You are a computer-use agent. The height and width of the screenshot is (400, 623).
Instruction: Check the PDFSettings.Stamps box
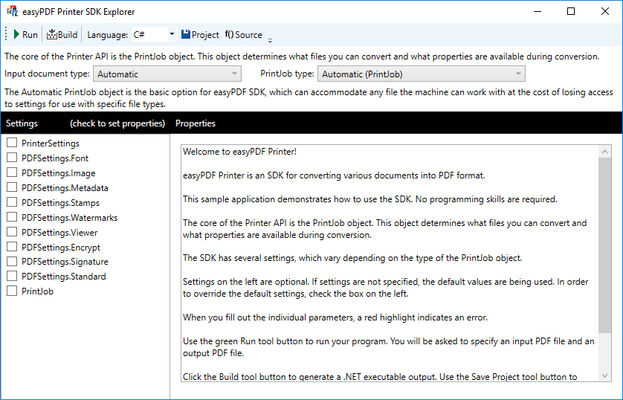pyautogui.click(x=12, y=202)
